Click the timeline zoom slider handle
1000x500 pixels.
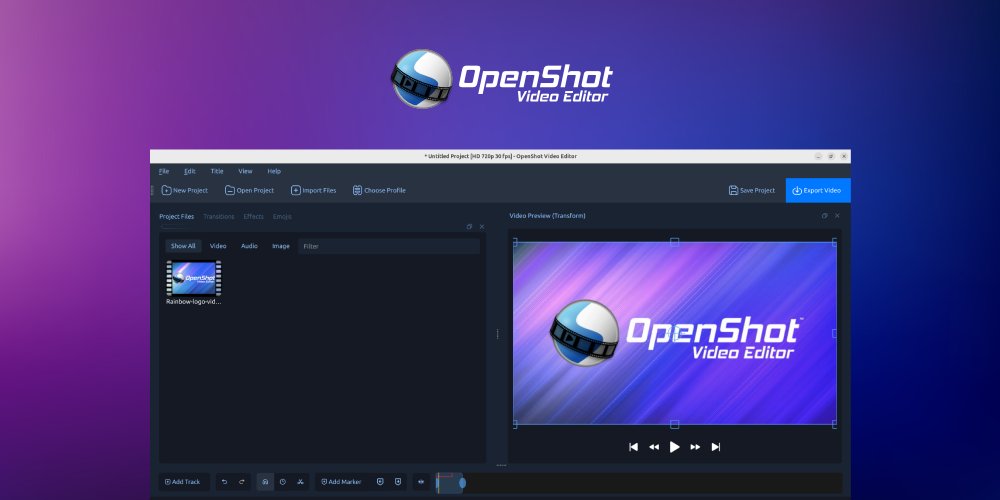click(462, 483)
